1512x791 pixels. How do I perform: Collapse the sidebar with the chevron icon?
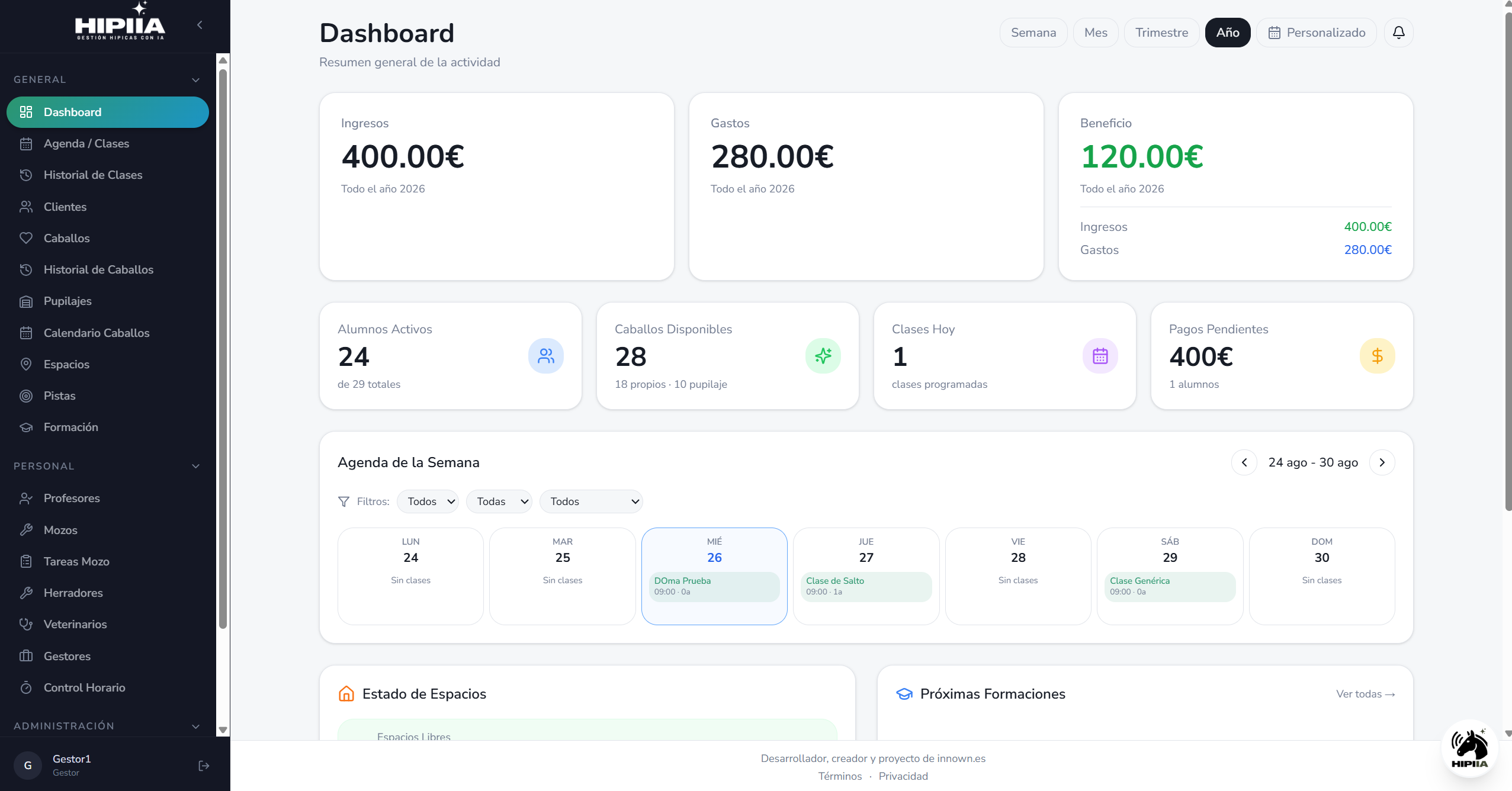(x=200, y=25)
